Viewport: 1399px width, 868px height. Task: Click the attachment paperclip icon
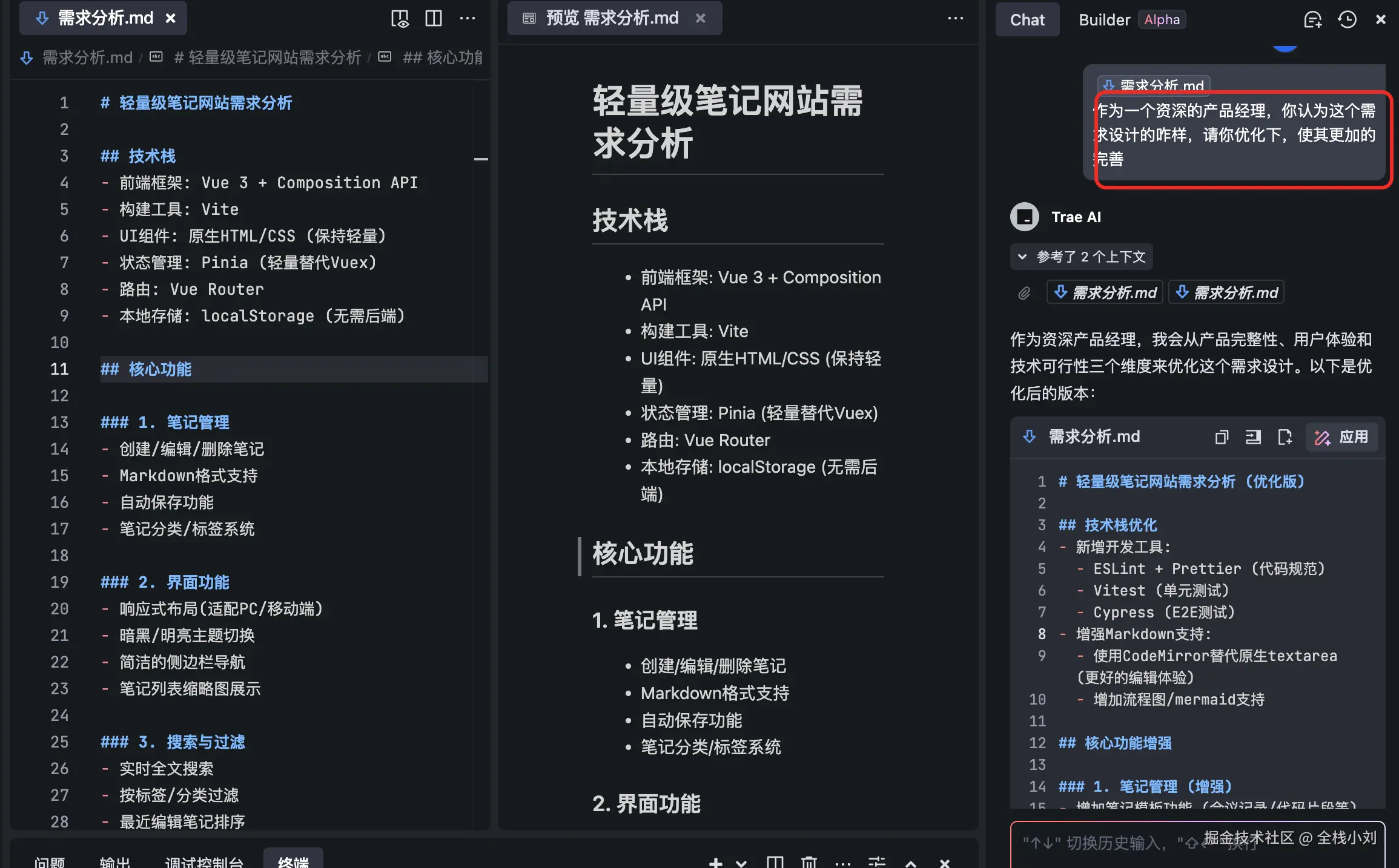[1024, 293]
